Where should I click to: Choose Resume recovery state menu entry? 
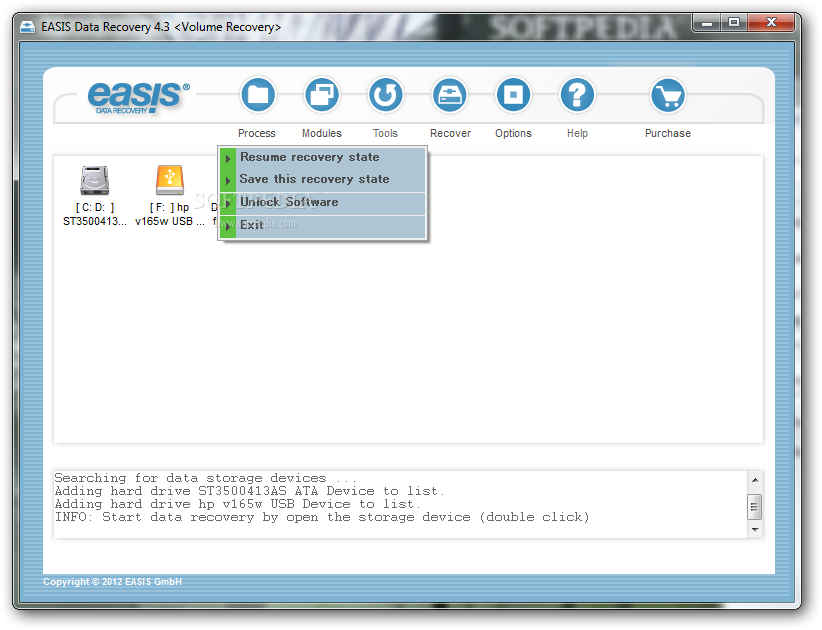(322, 157)
